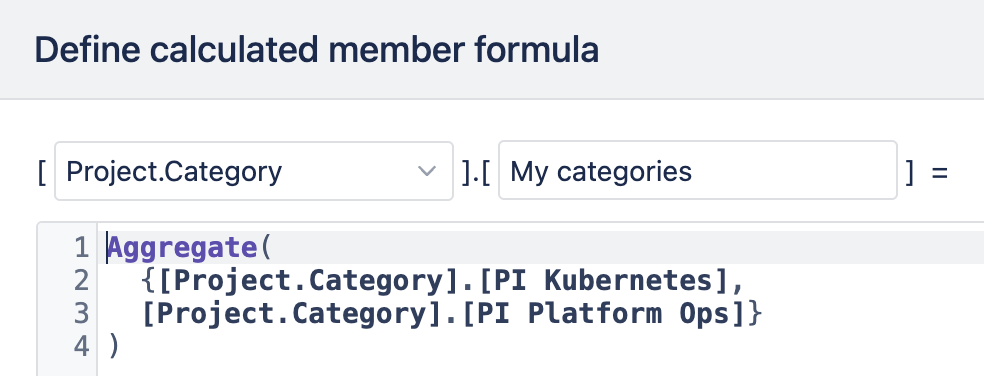The image size is (984, 376).
Task: Click empty editor area below line 4
Action: pyautogui.click(x=540, y=369)
